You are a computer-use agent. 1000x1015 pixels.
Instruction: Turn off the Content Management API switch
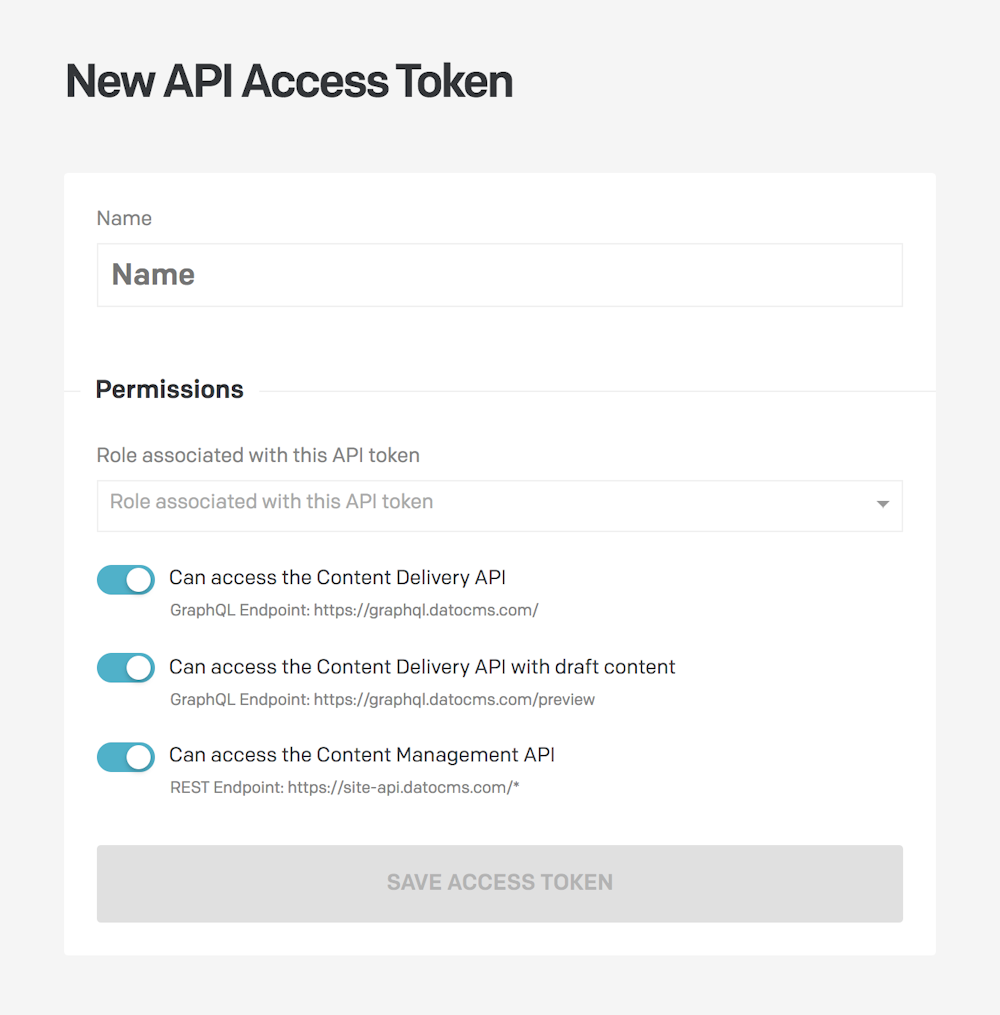point(126,757)
